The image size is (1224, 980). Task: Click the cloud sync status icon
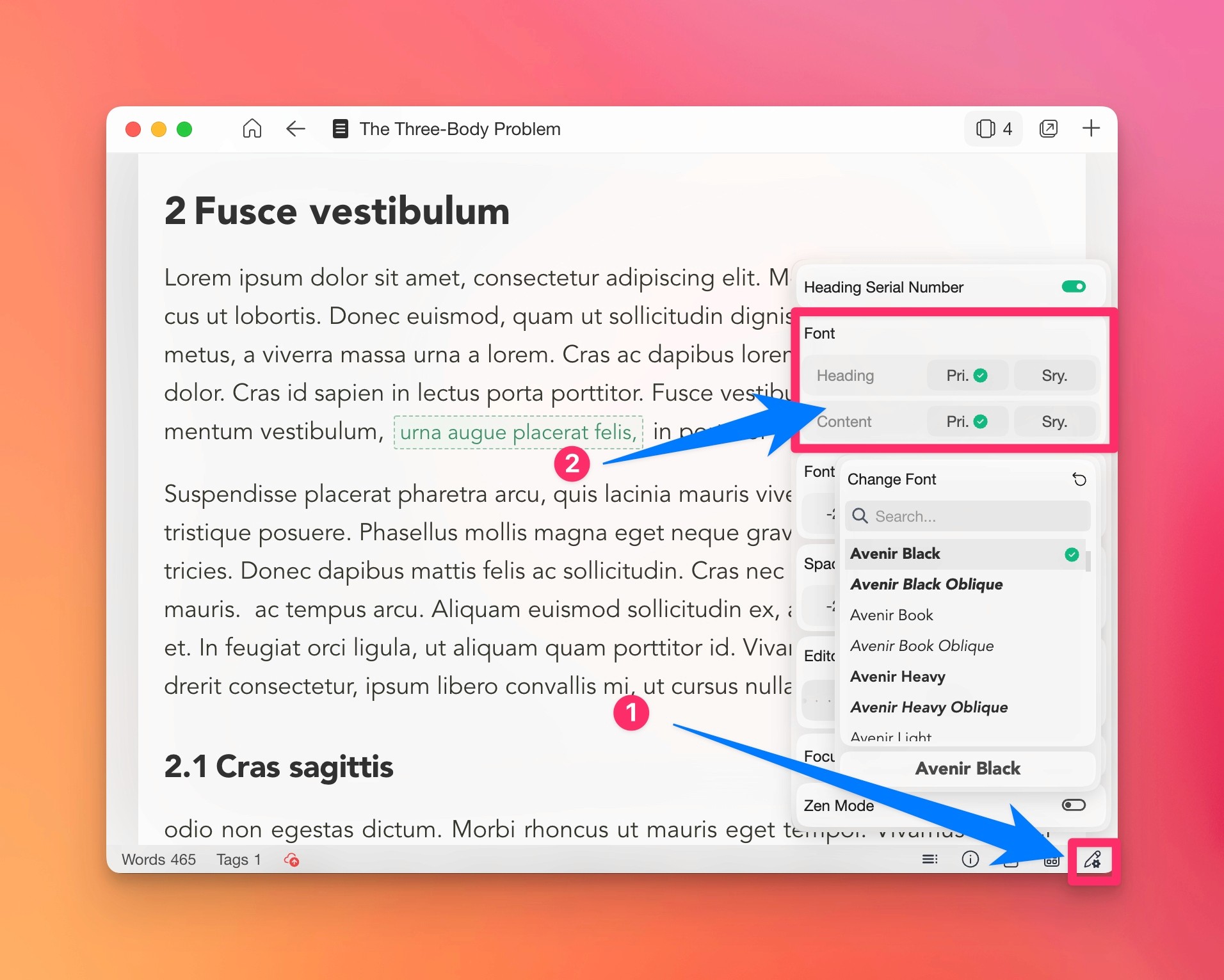[x=292, y=860]
